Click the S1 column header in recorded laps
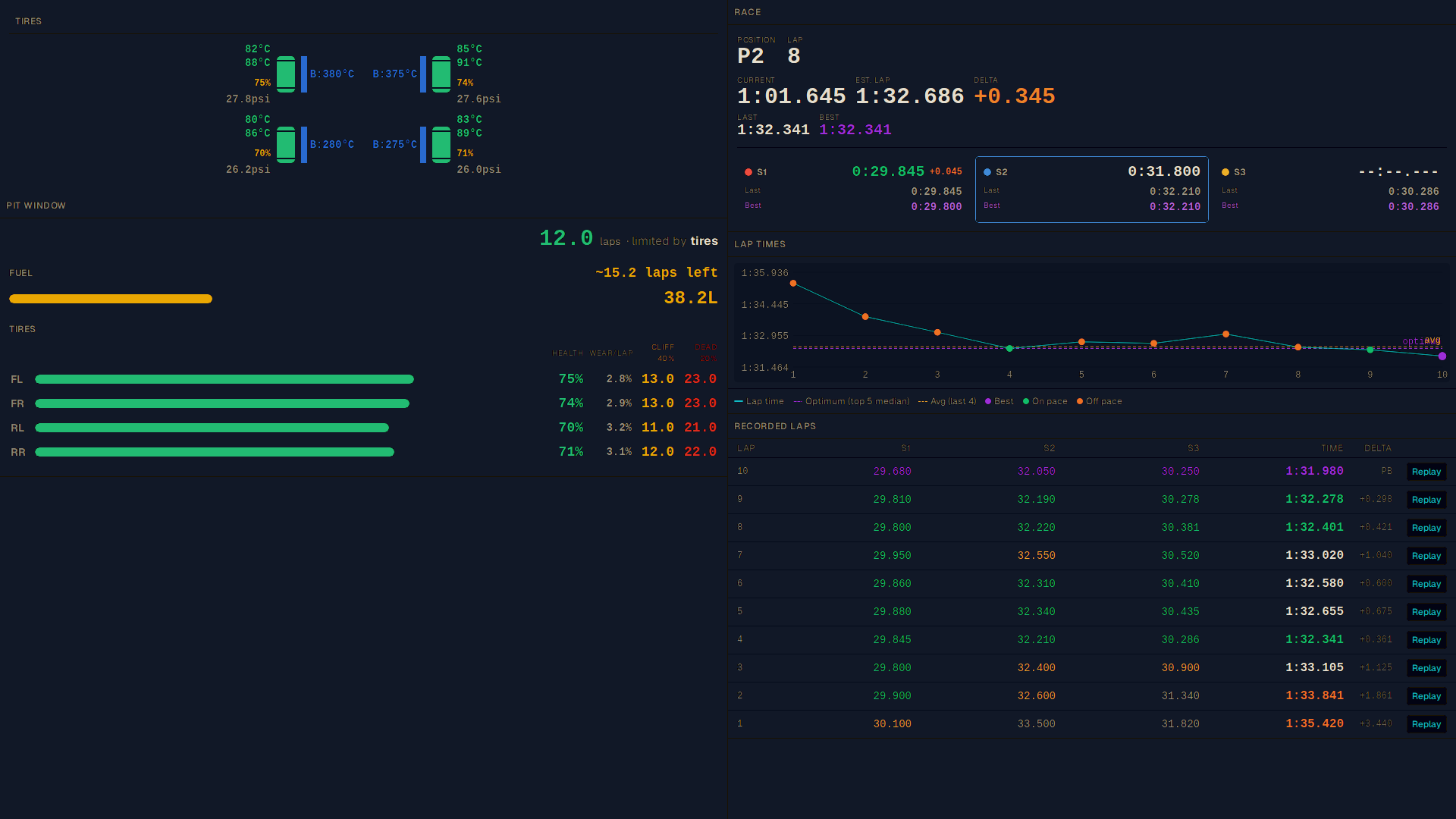 [x=906, y=448]
